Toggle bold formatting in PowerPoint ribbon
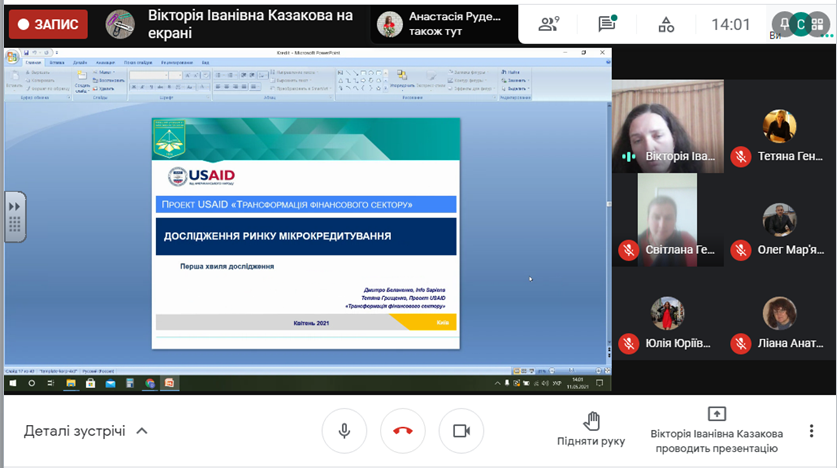Viewport: 837px width, 468px height. [133, 87]
